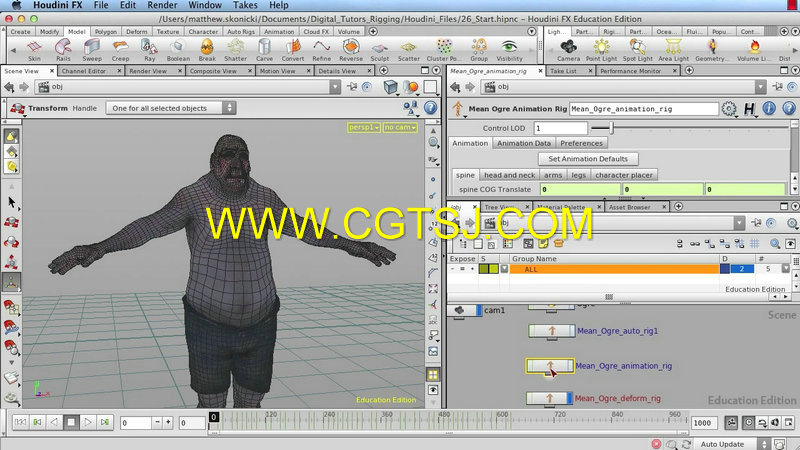This screenshot has height=450, width=800.
Task: Select the Sculpt shelf tool
Action: (x=380, y=51)
